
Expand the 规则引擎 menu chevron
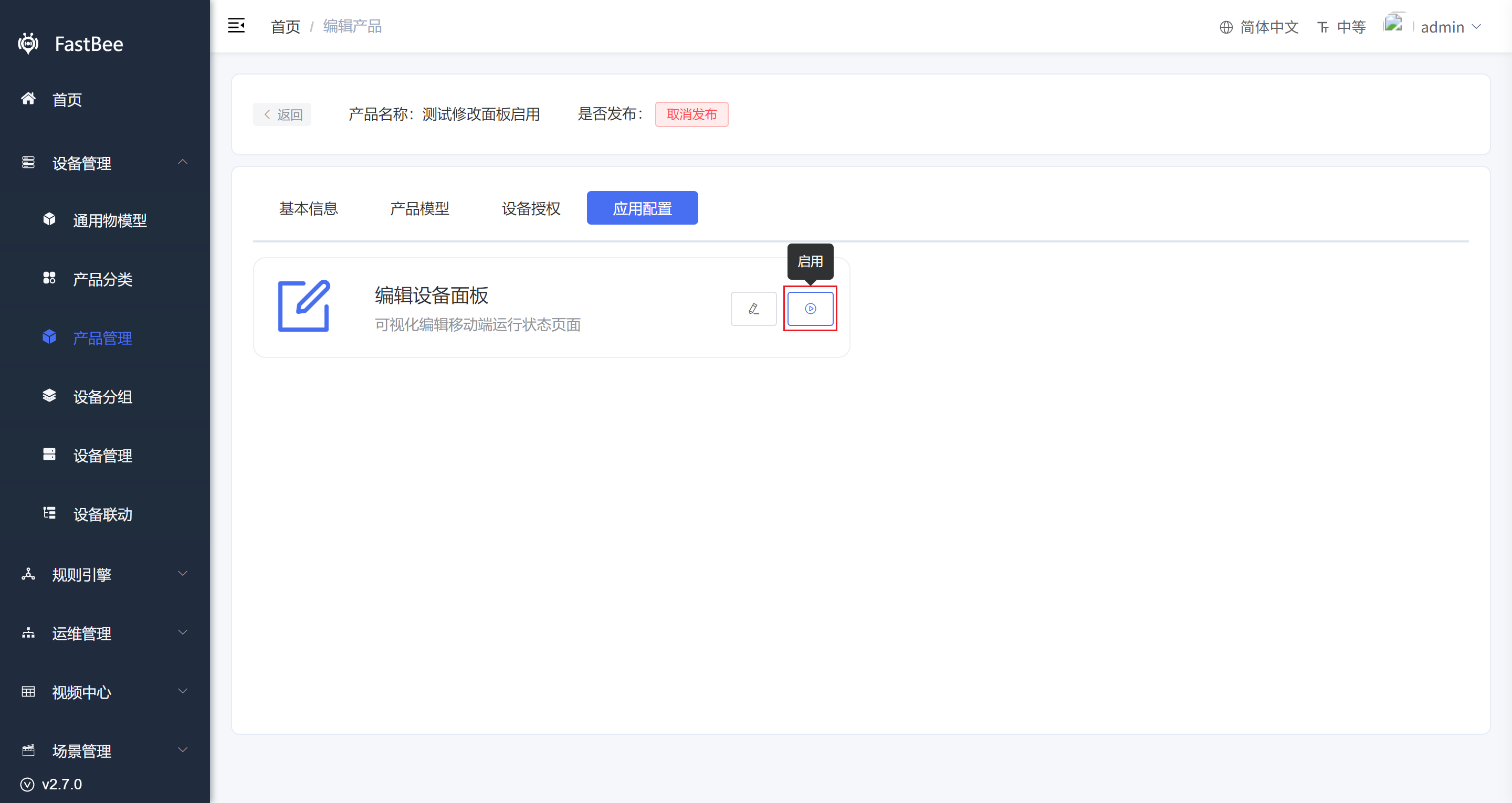click(x=183, y=574)
